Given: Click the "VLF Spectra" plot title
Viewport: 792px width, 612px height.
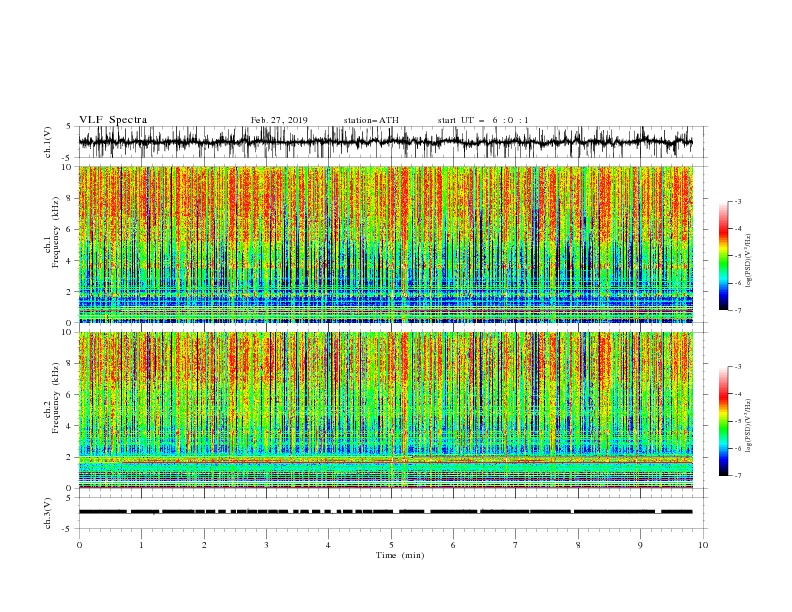Looking at the screenshot, I should 113,120.
